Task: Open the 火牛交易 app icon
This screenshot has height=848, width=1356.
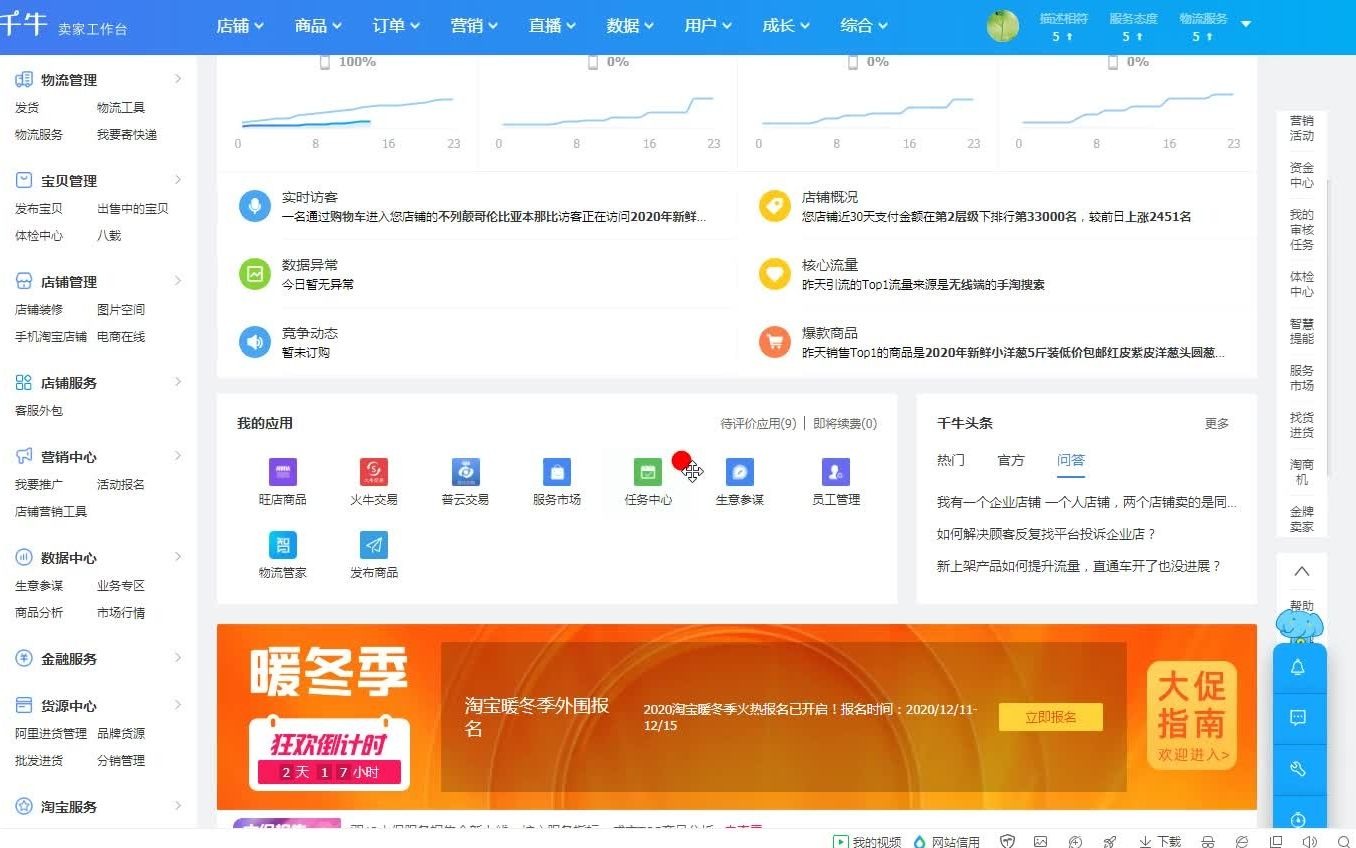Action: tap(374, 472)
